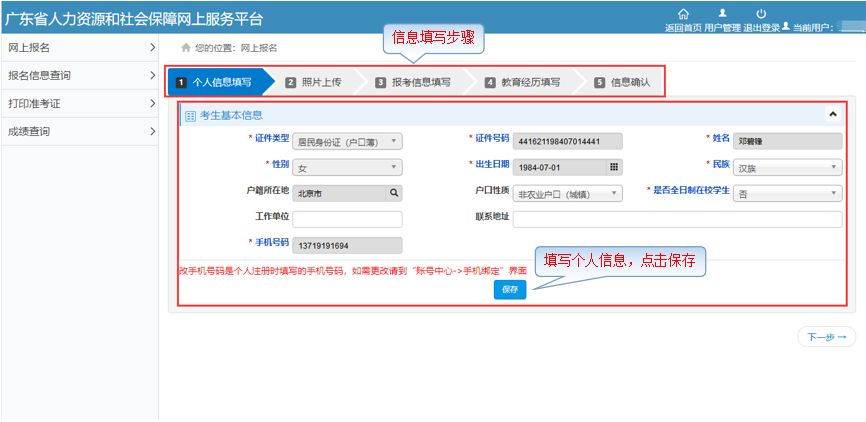Click the 用户管理 link text
The image size is (866, 422).
click(x=722, y=28)
